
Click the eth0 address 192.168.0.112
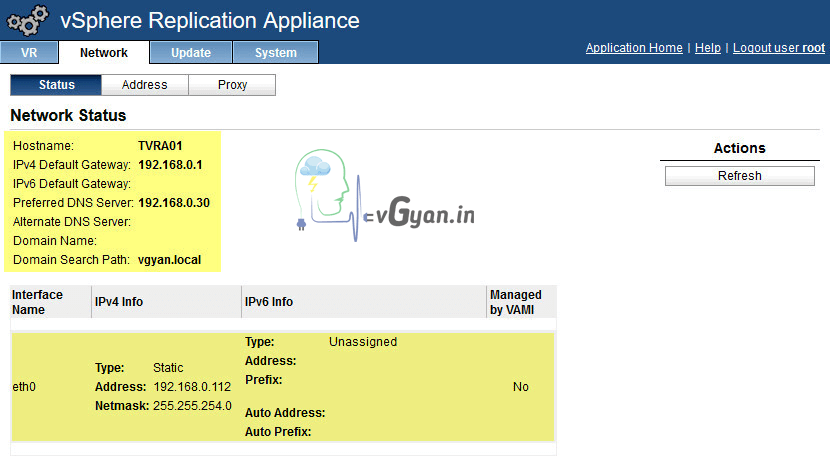click(192, 387)
